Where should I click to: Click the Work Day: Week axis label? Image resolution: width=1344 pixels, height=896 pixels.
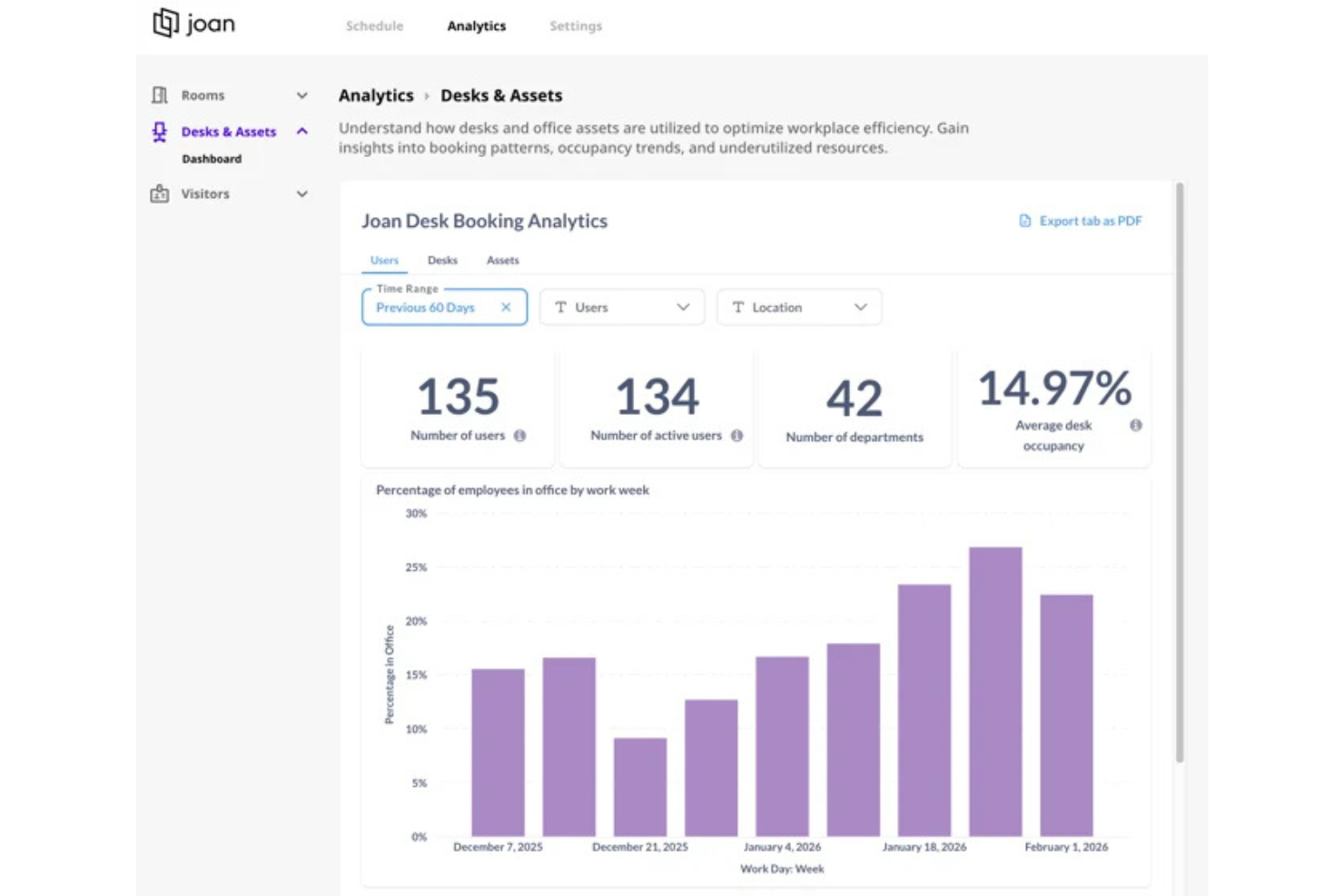pyautogui.click(x=782, y=869)
